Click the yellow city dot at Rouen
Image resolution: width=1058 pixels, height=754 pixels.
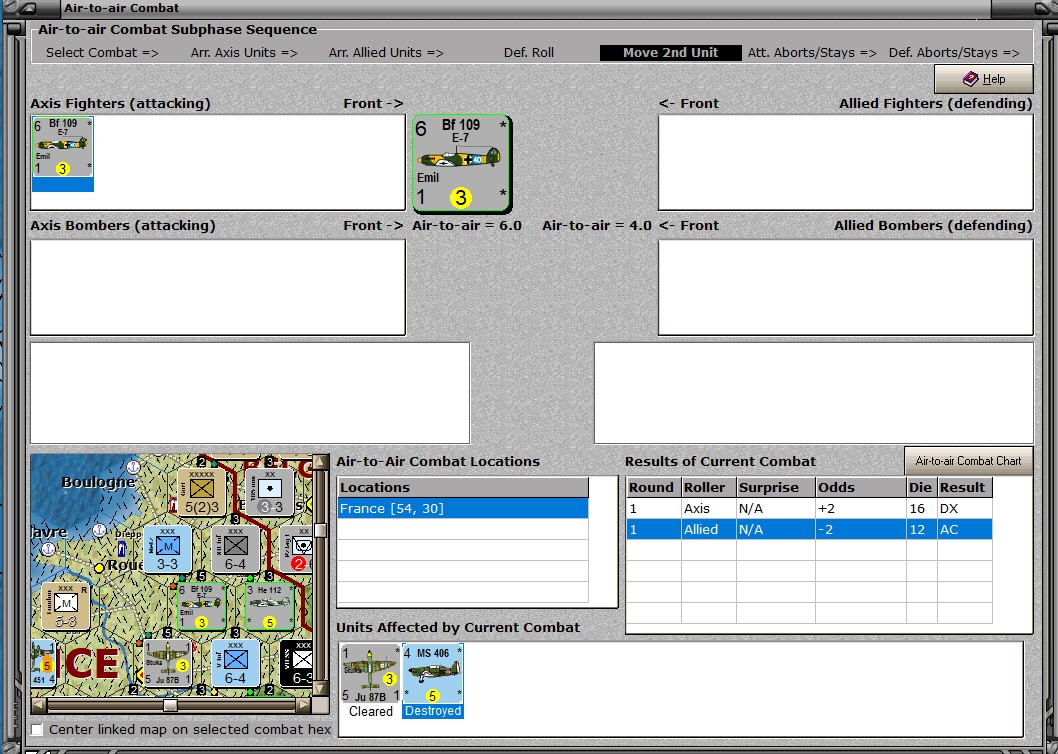tap(99, 568)
